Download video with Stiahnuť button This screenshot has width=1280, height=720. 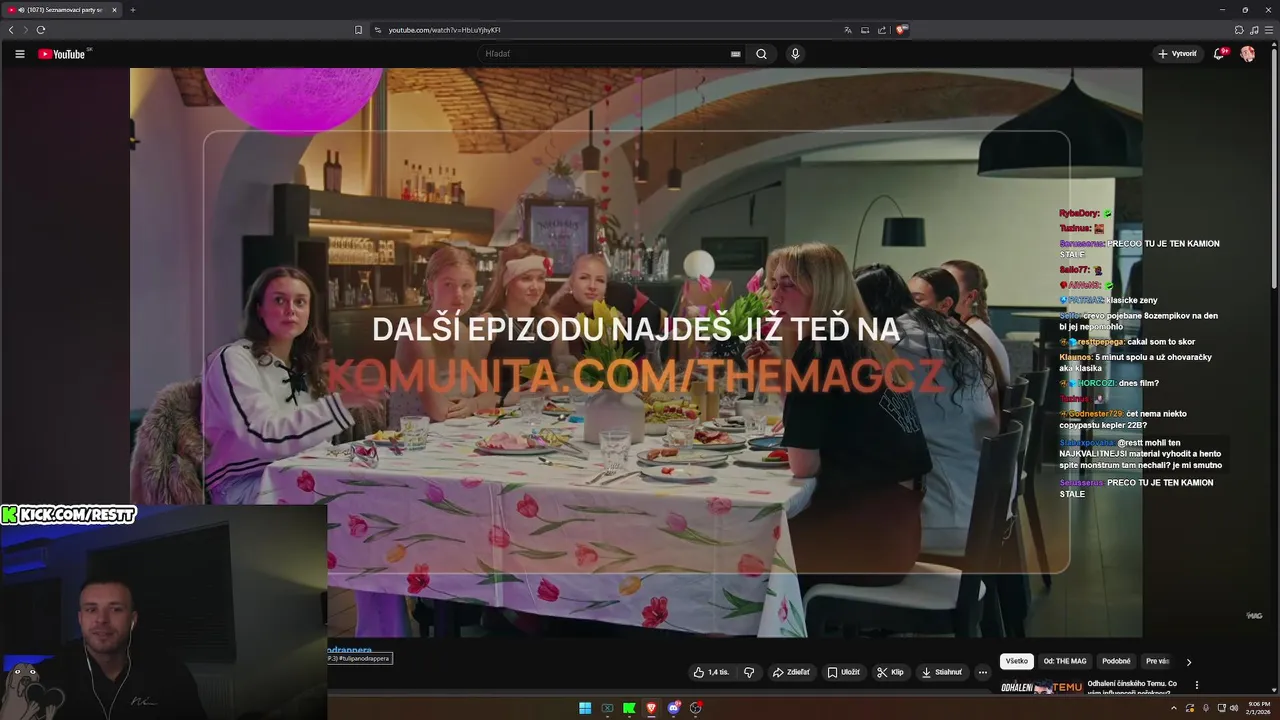coord(942,672)
